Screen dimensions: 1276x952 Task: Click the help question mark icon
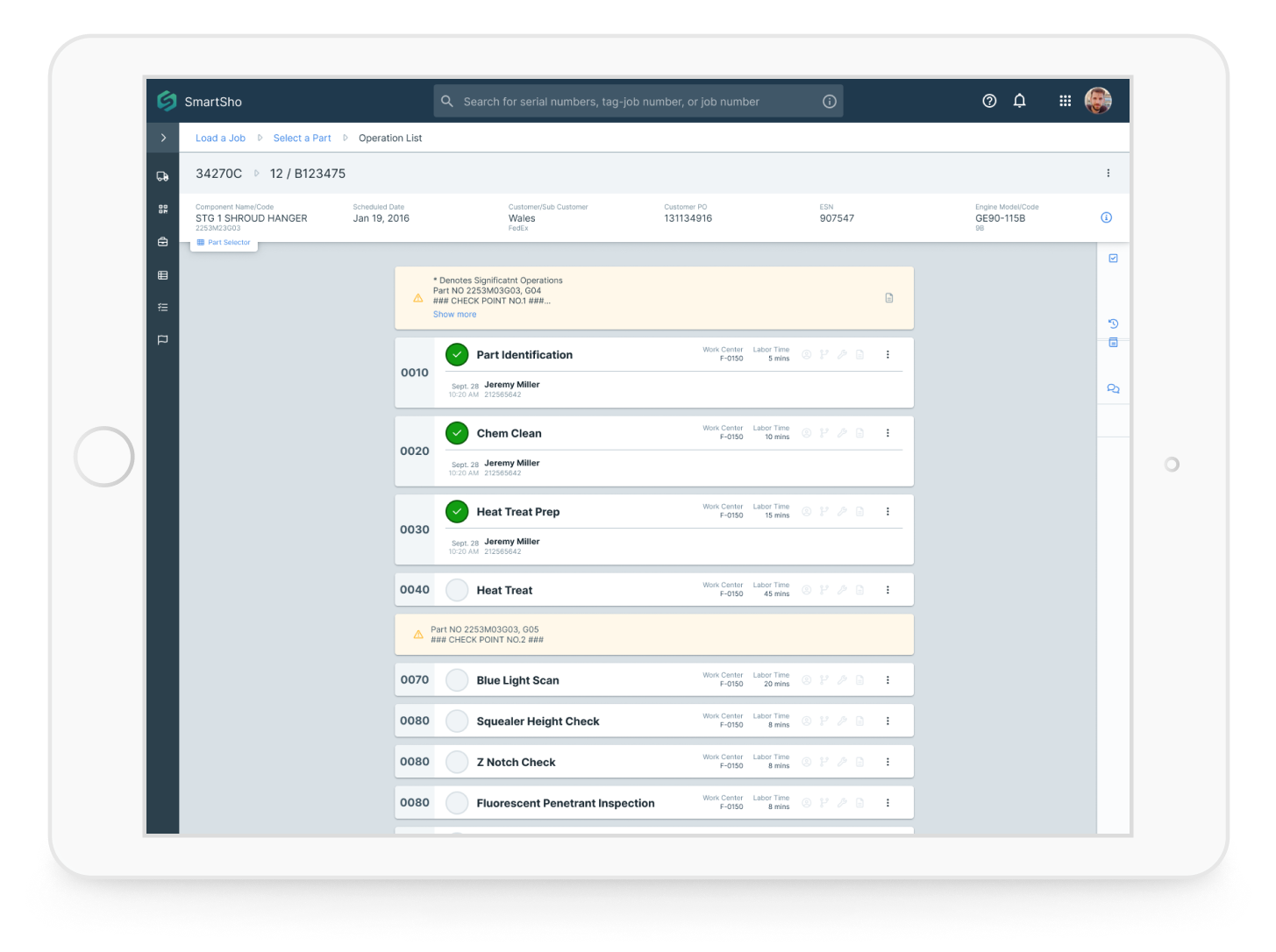[x=989, y=101]
